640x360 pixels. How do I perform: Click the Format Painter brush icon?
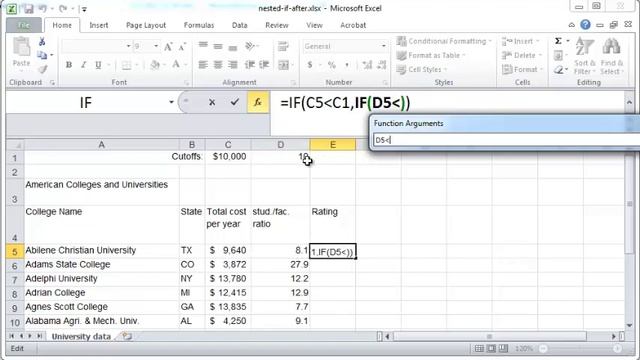pyautogui.click(x=42, y=69)
